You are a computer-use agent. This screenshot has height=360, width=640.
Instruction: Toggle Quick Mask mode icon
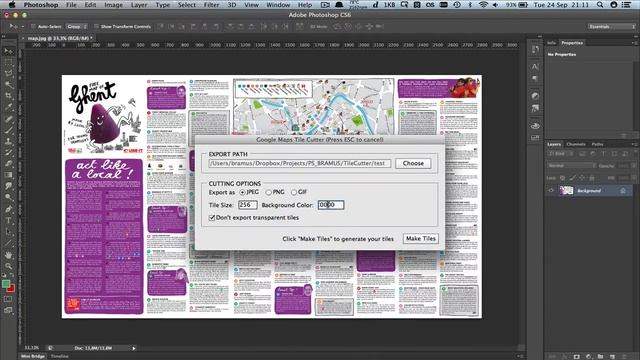click(8, 299)
